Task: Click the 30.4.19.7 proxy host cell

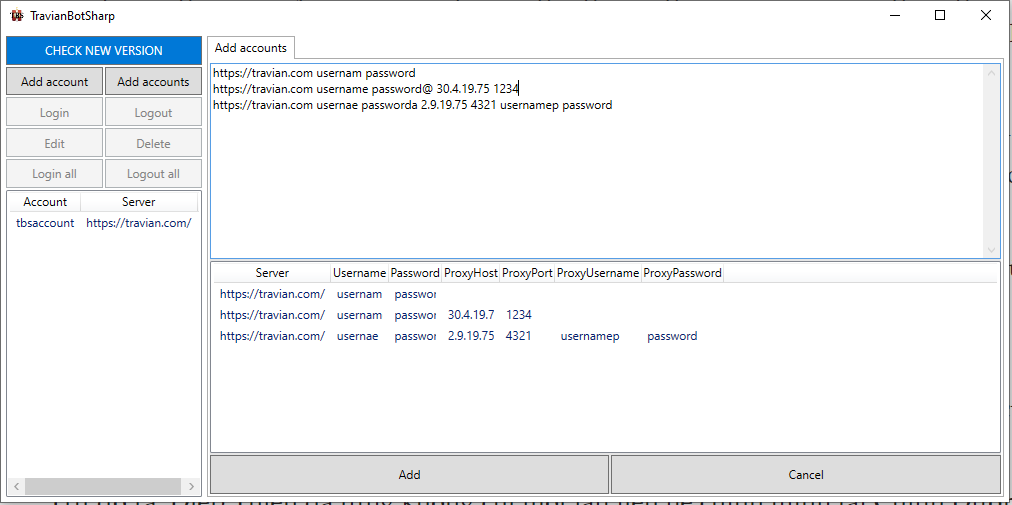Action: coord(471,315)
